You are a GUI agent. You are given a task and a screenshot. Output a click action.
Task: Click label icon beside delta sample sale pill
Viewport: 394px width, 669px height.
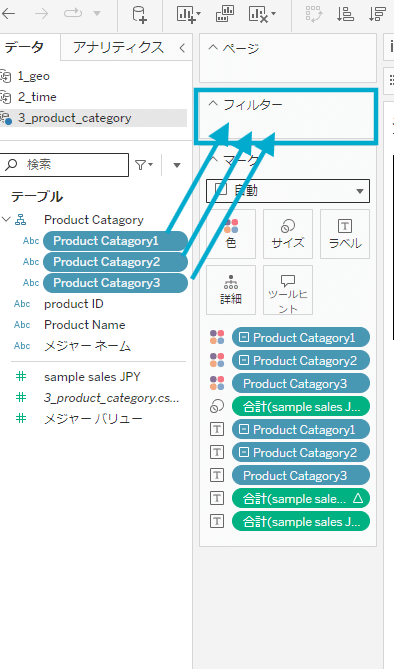pos(217,498)
